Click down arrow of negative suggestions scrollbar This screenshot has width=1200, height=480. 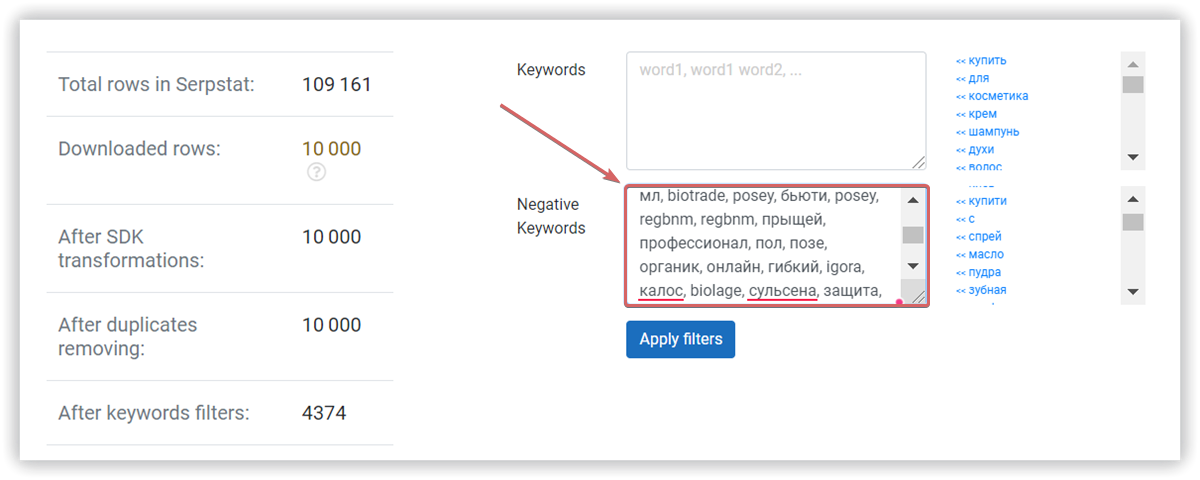pos(1133,293)
